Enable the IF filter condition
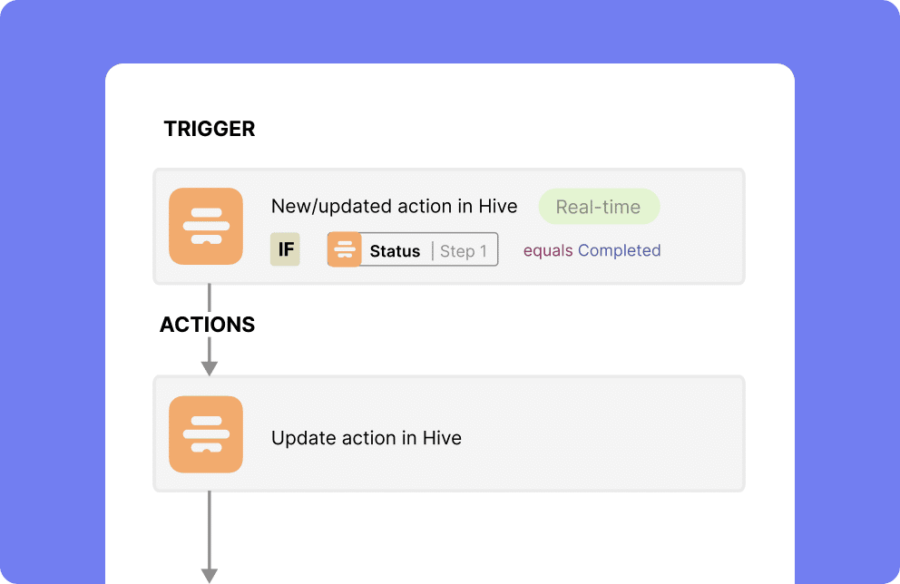Image resolution: width=900 pixels, height=584 pixels. 285,249
